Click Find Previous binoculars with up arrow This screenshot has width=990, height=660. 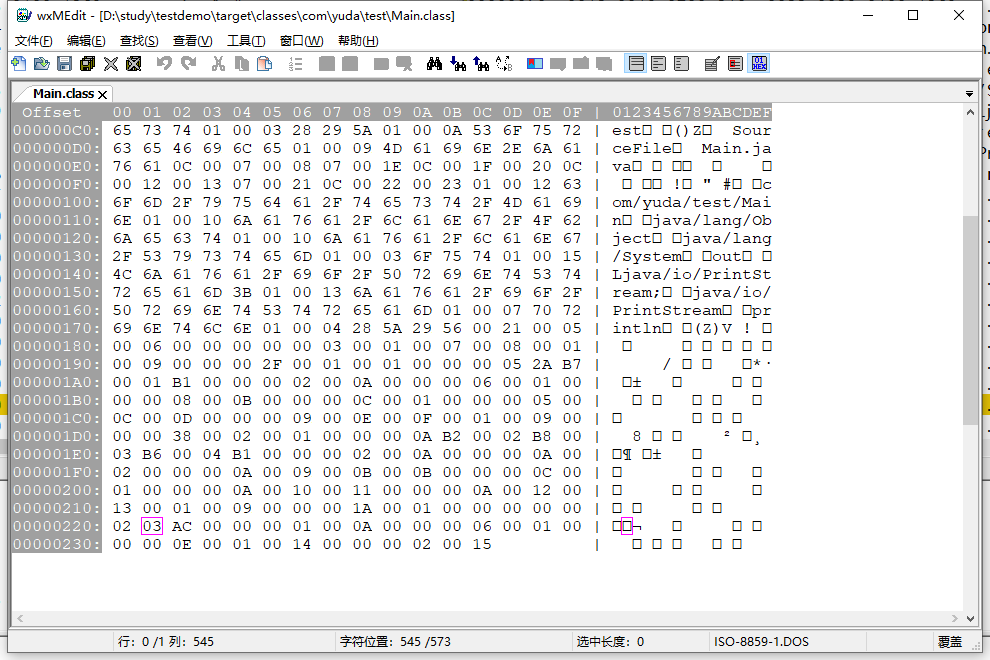click(481, 64)
